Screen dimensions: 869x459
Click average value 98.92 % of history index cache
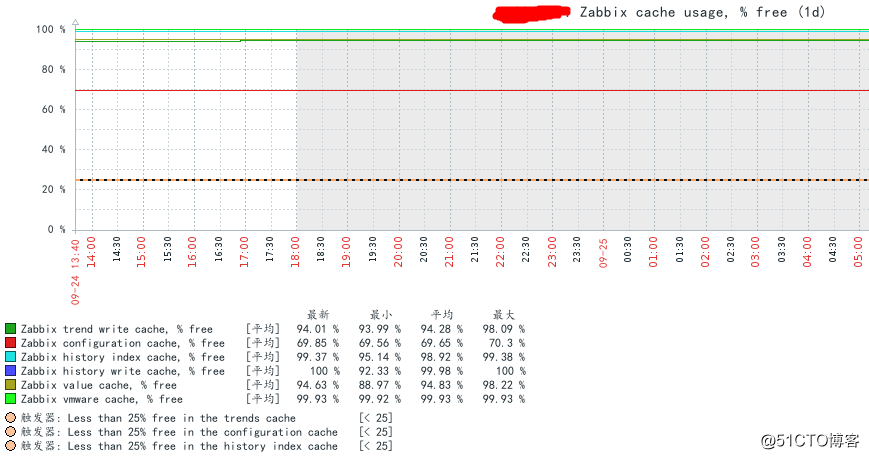[442, 357]
